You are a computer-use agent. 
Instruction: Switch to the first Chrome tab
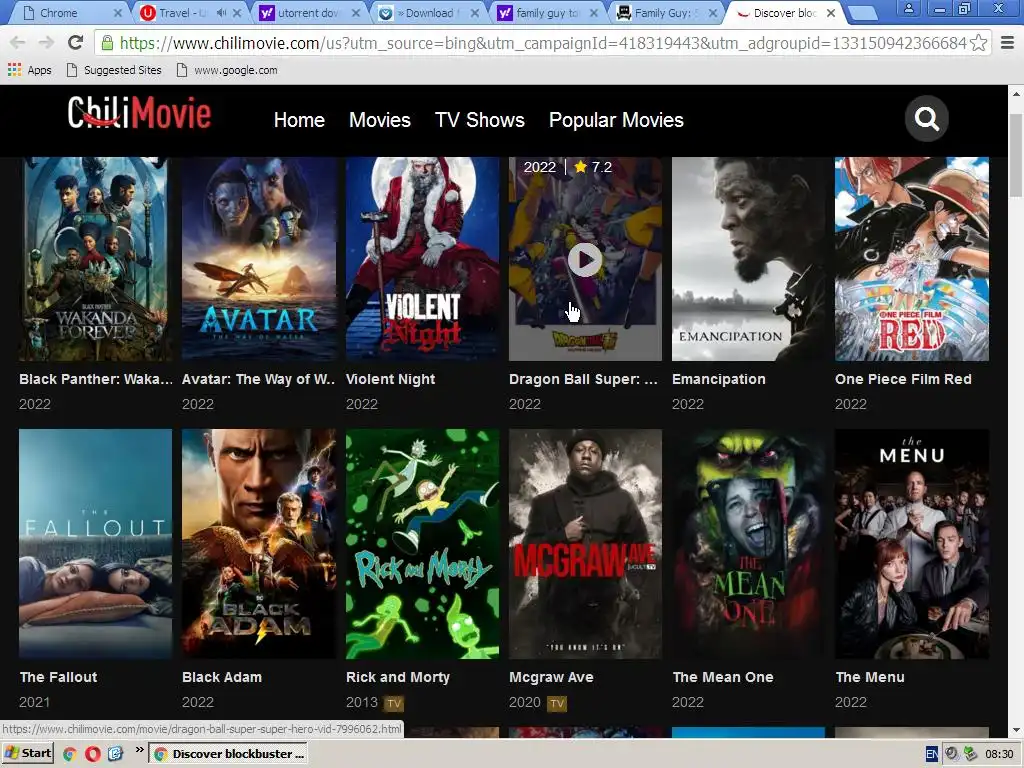72,13
